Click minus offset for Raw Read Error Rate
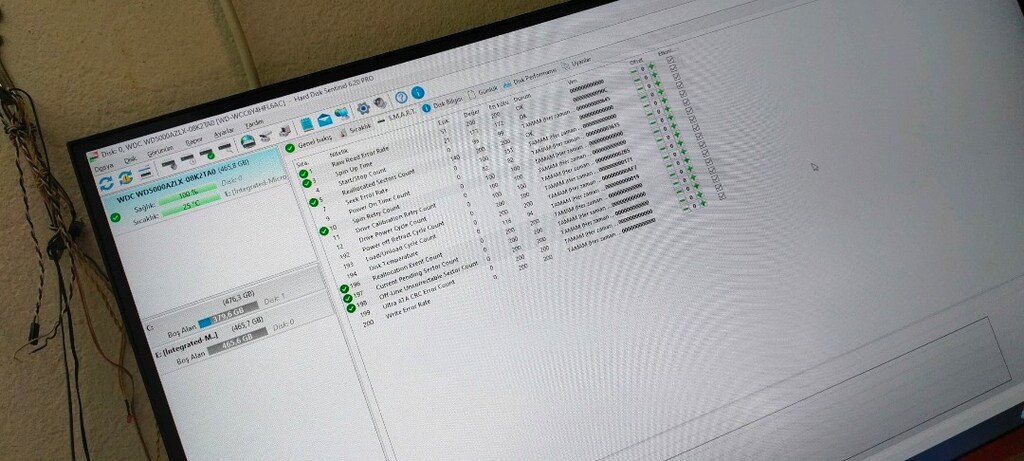Screen dimensions: 1024x461 (x=633, y=71)
